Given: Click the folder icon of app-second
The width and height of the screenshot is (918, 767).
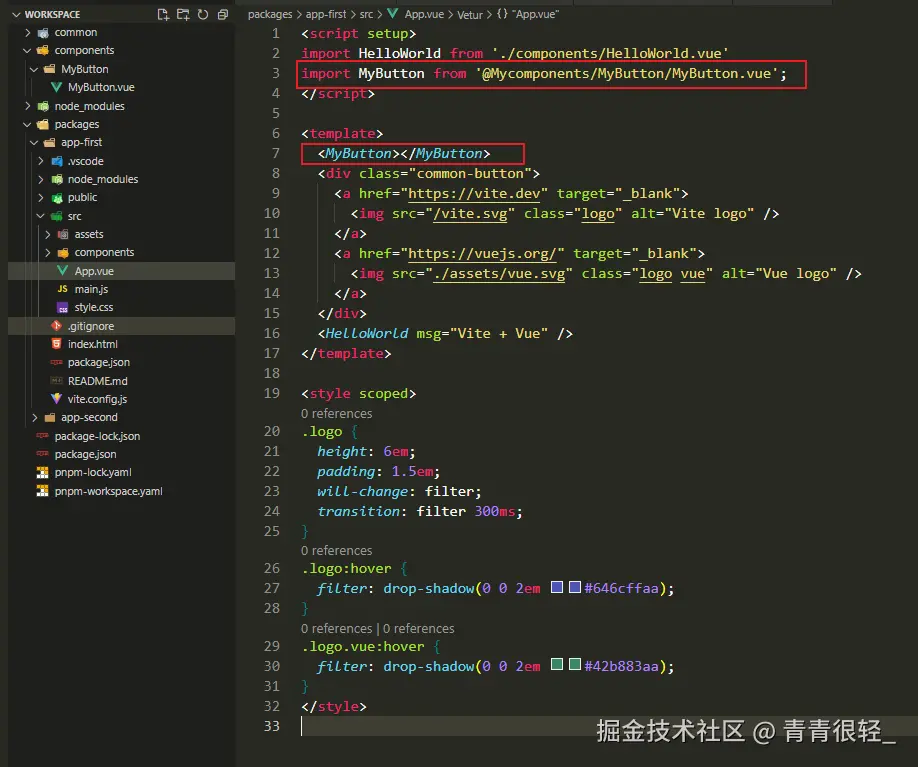Looking at the screenshot, I should click(50, 417).
